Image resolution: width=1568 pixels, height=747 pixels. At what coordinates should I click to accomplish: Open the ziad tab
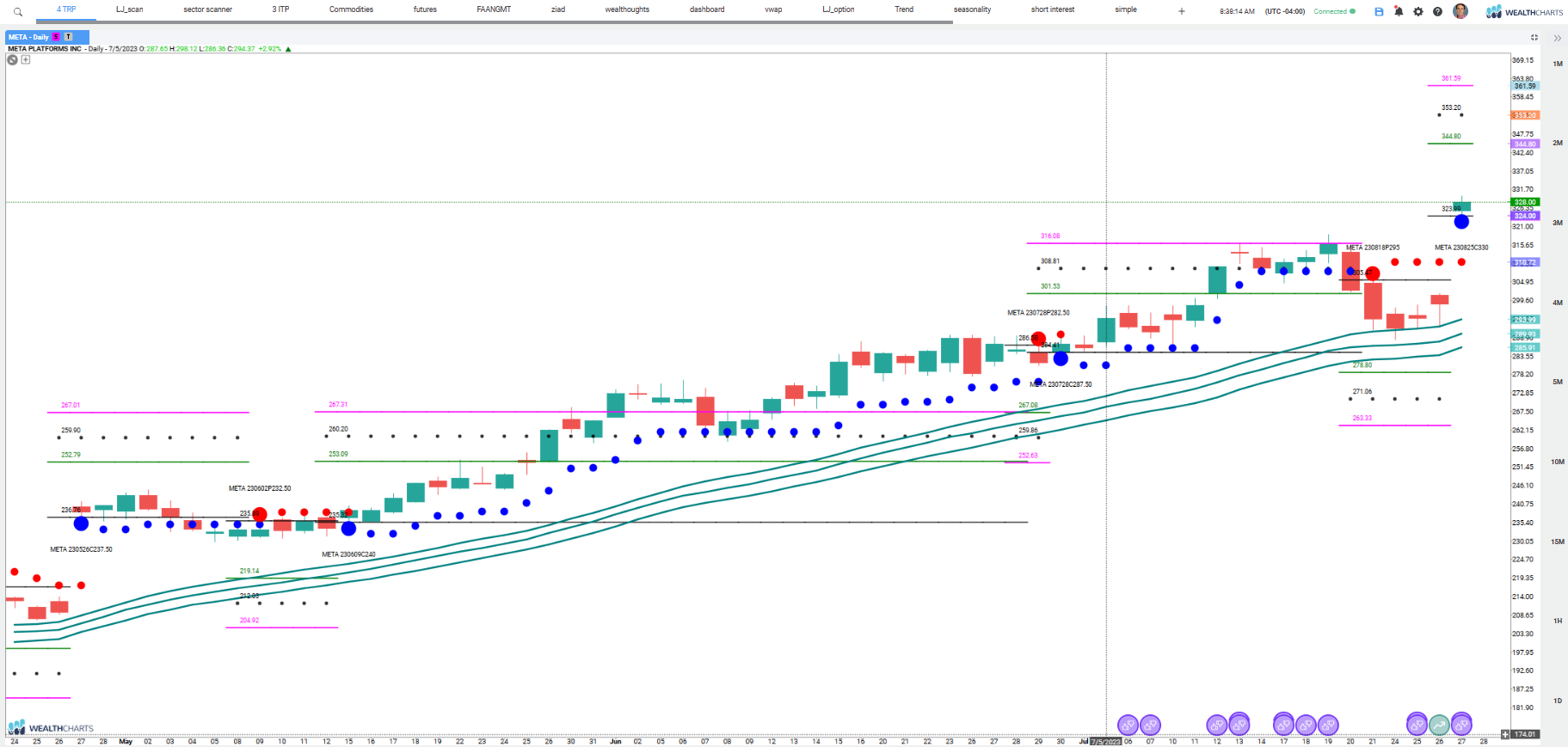click(558, 9)
